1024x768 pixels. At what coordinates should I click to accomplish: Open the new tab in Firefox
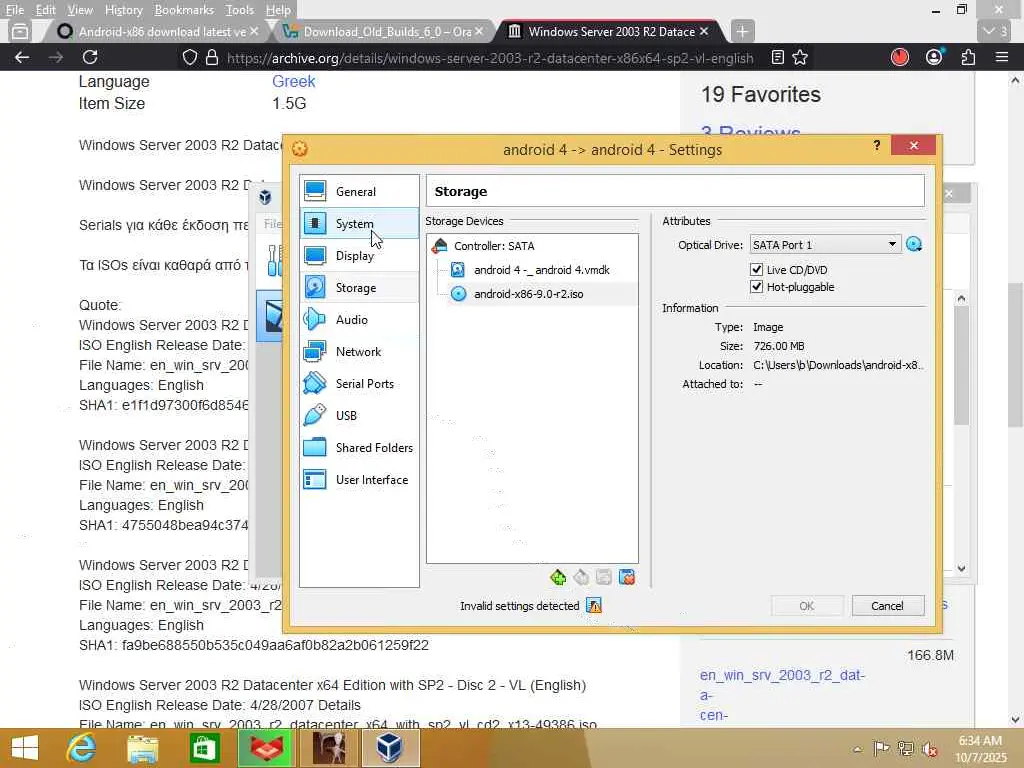click(x=742, y=31)
